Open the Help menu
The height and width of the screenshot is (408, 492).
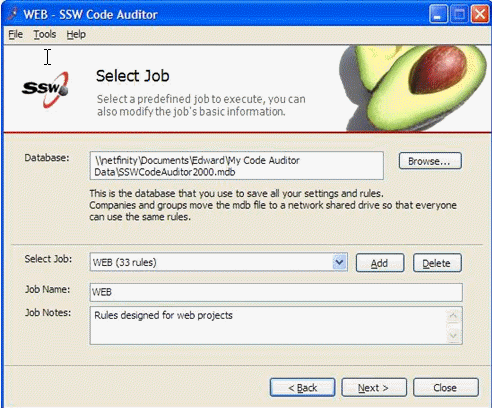tap(76, 34)
